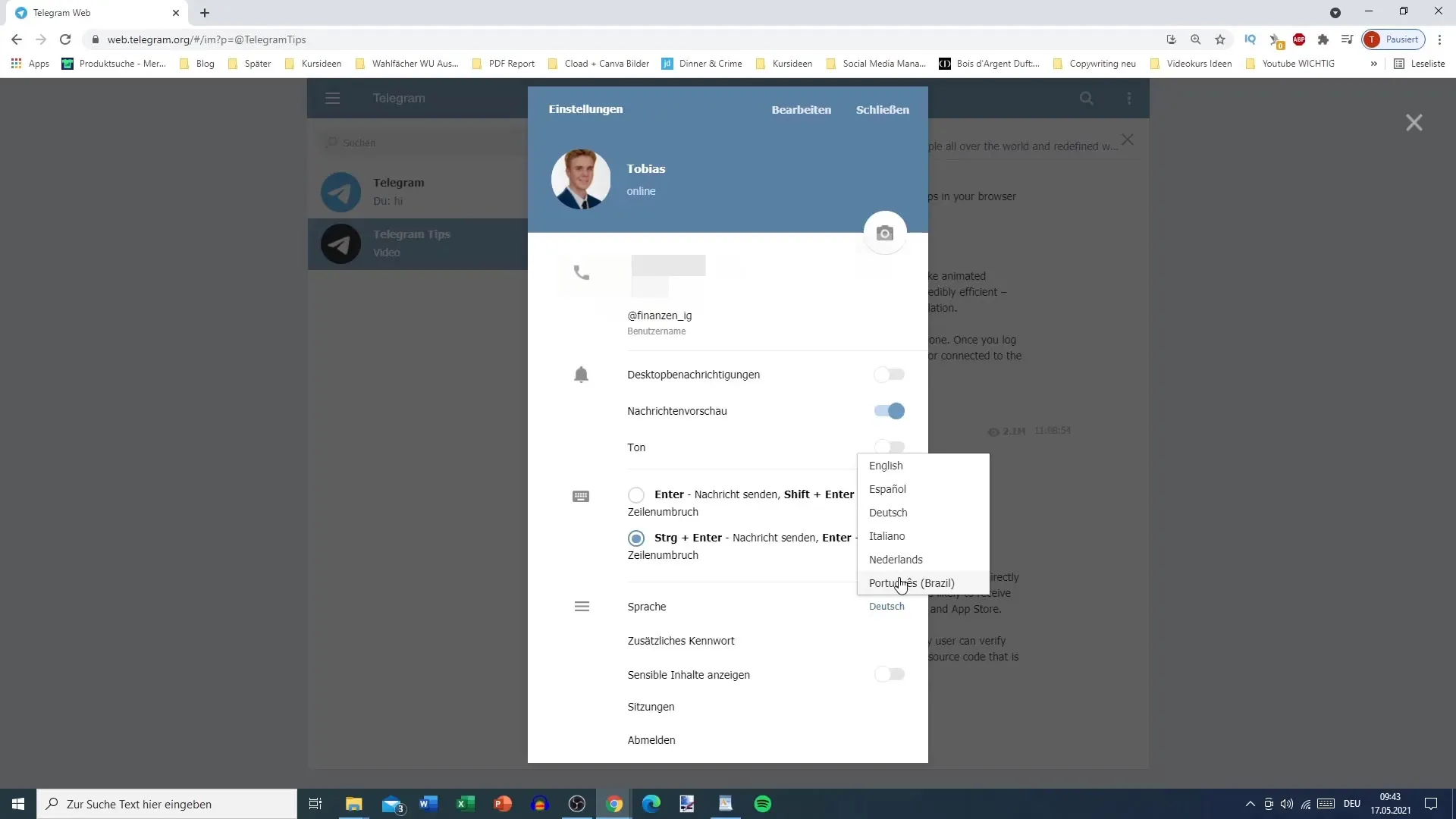Open the Telegram chat in sidebar

tap(418, 192)
